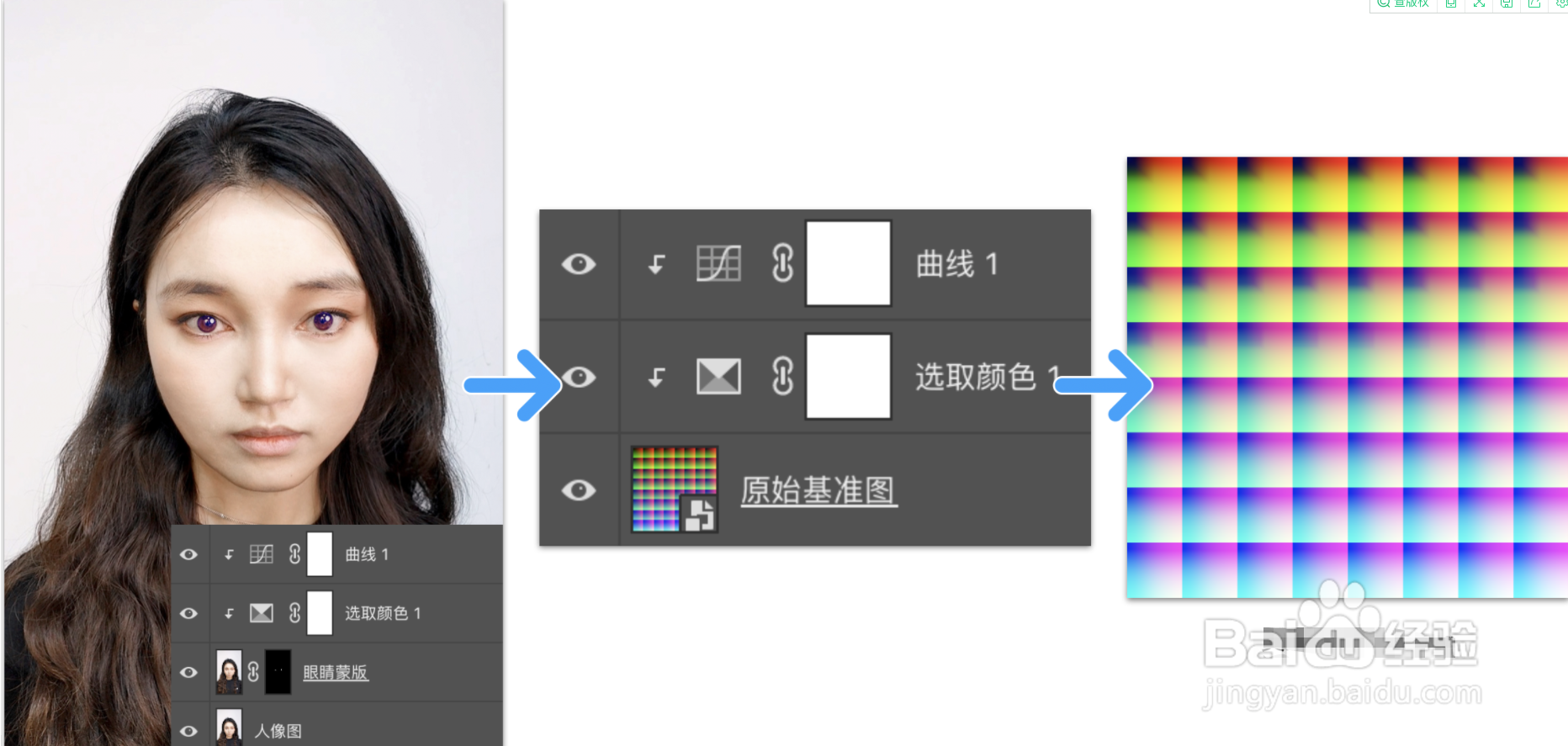Select the portrait thumbnail of 眼睛蒙版 layer
The height and width of the screenshot is (746, 1568).
[229, 671]
